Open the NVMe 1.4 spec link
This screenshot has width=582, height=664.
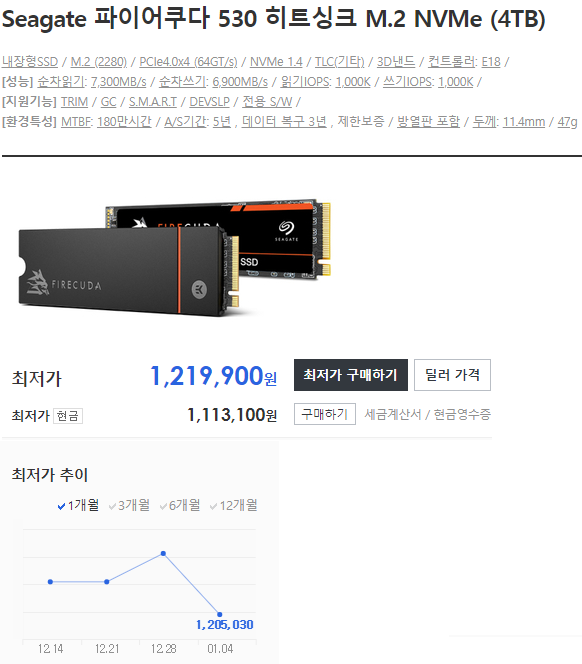tap(276, 62)
